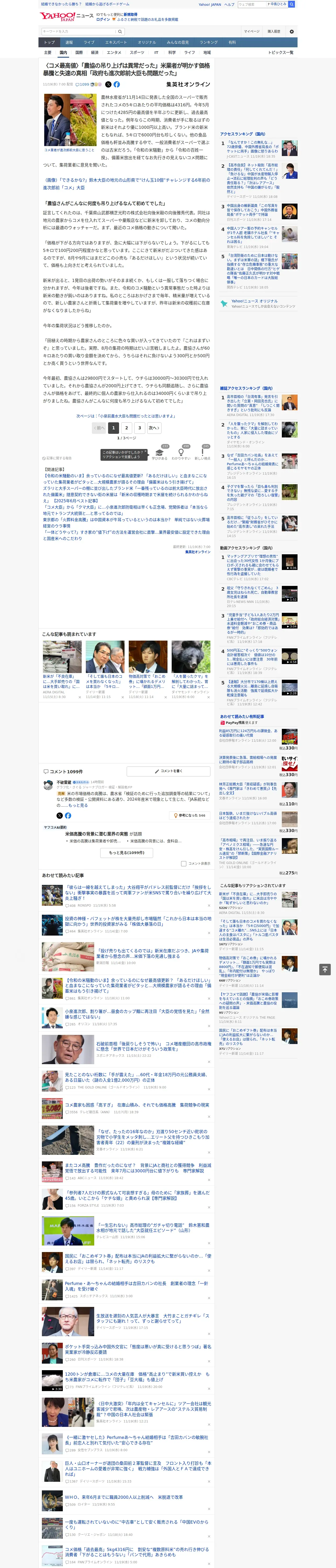336x1568 pixels.
Task: Open the ランキング tab
Action: [x=209, y=43]
